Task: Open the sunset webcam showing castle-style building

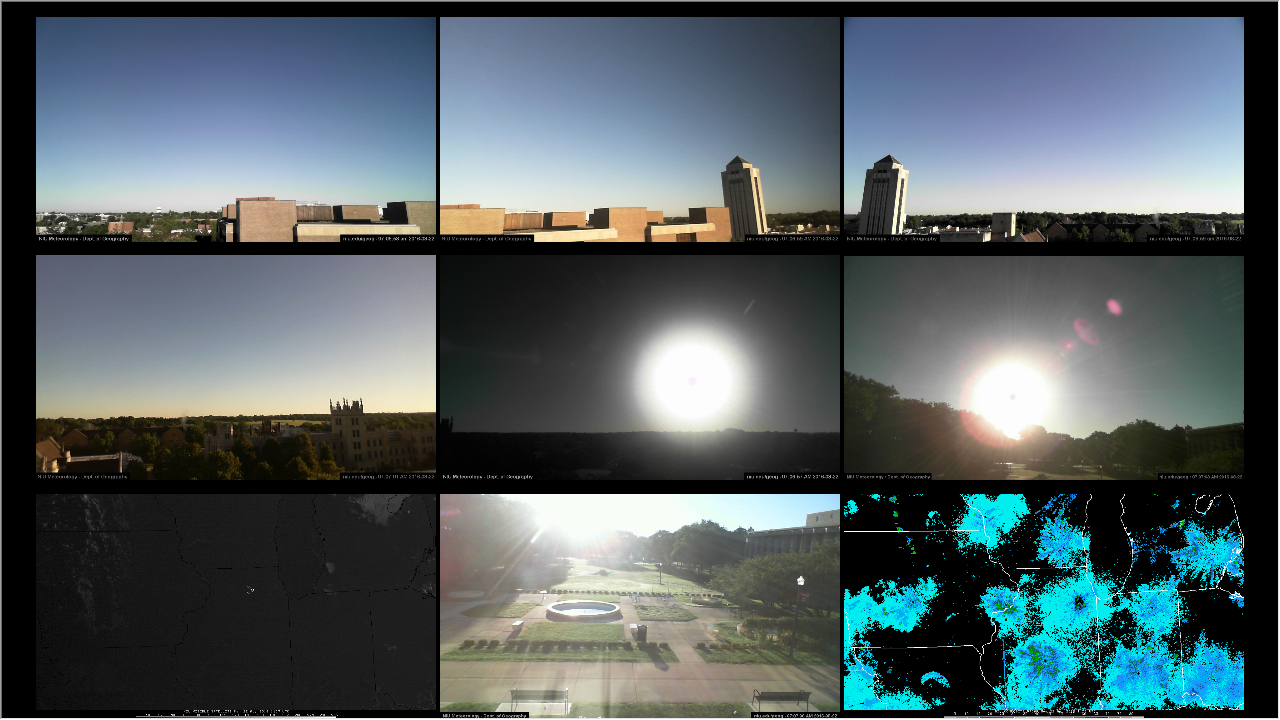Action: pyautogui.click(x=236, y=368)
